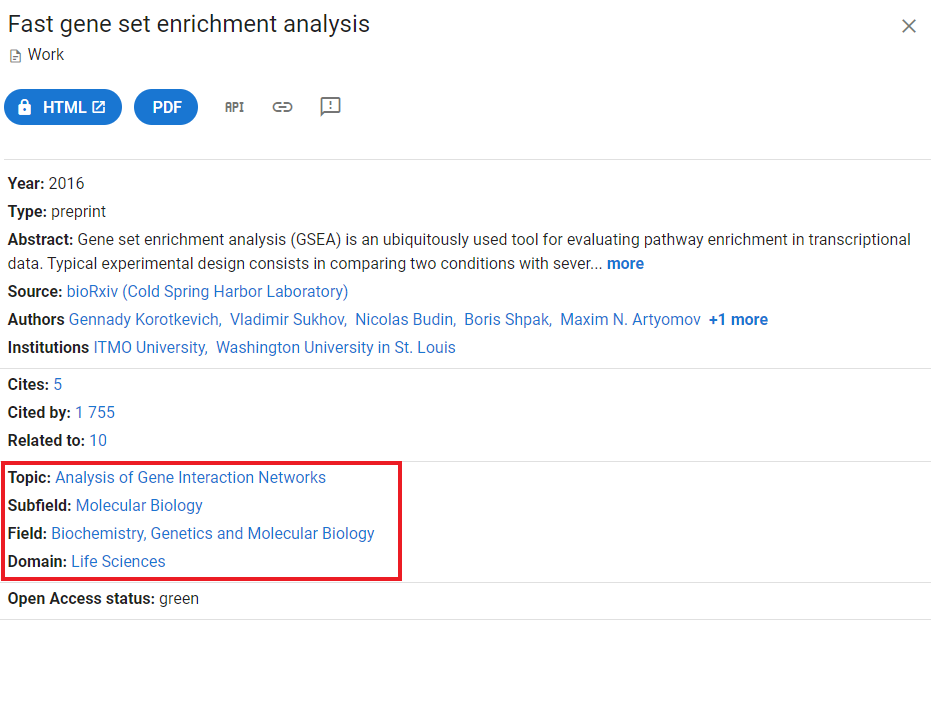Open the PDF button

pyautogui.click(x=166, y=107)
